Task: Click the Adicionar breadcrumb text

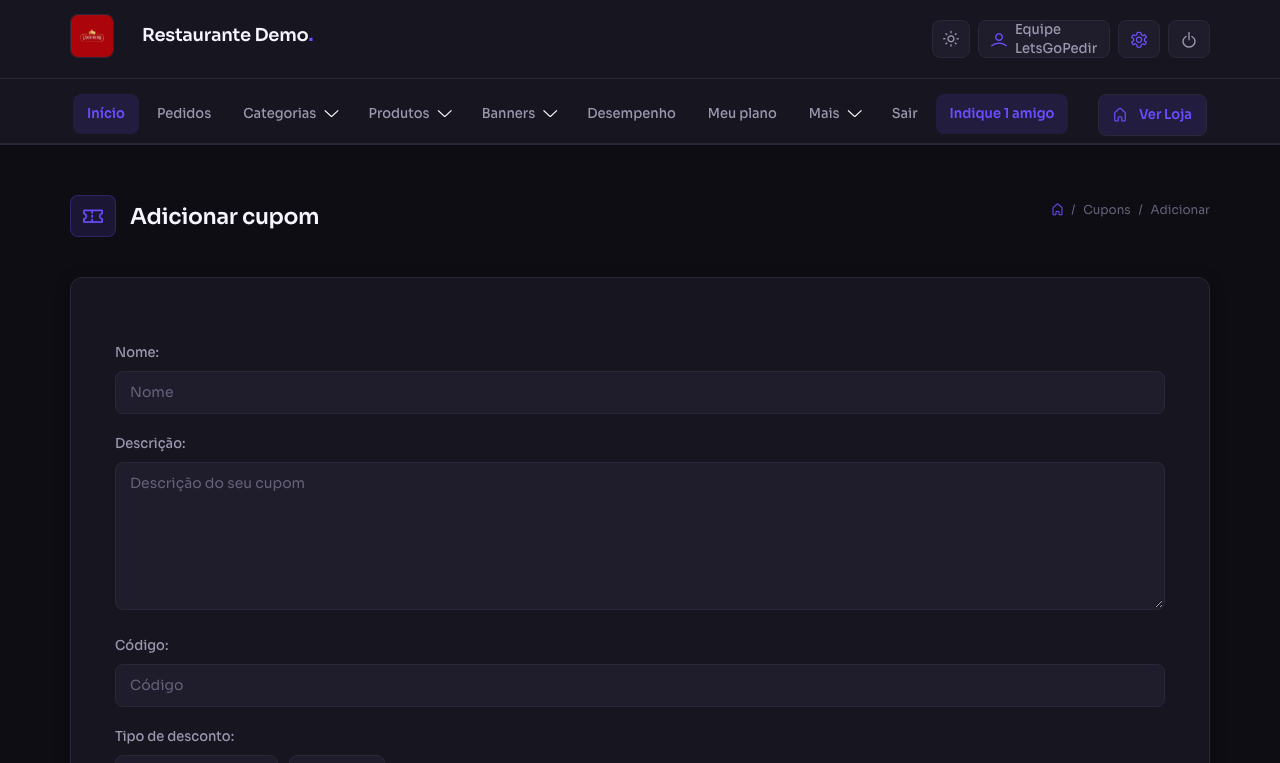Action: tap(1180, 210)
